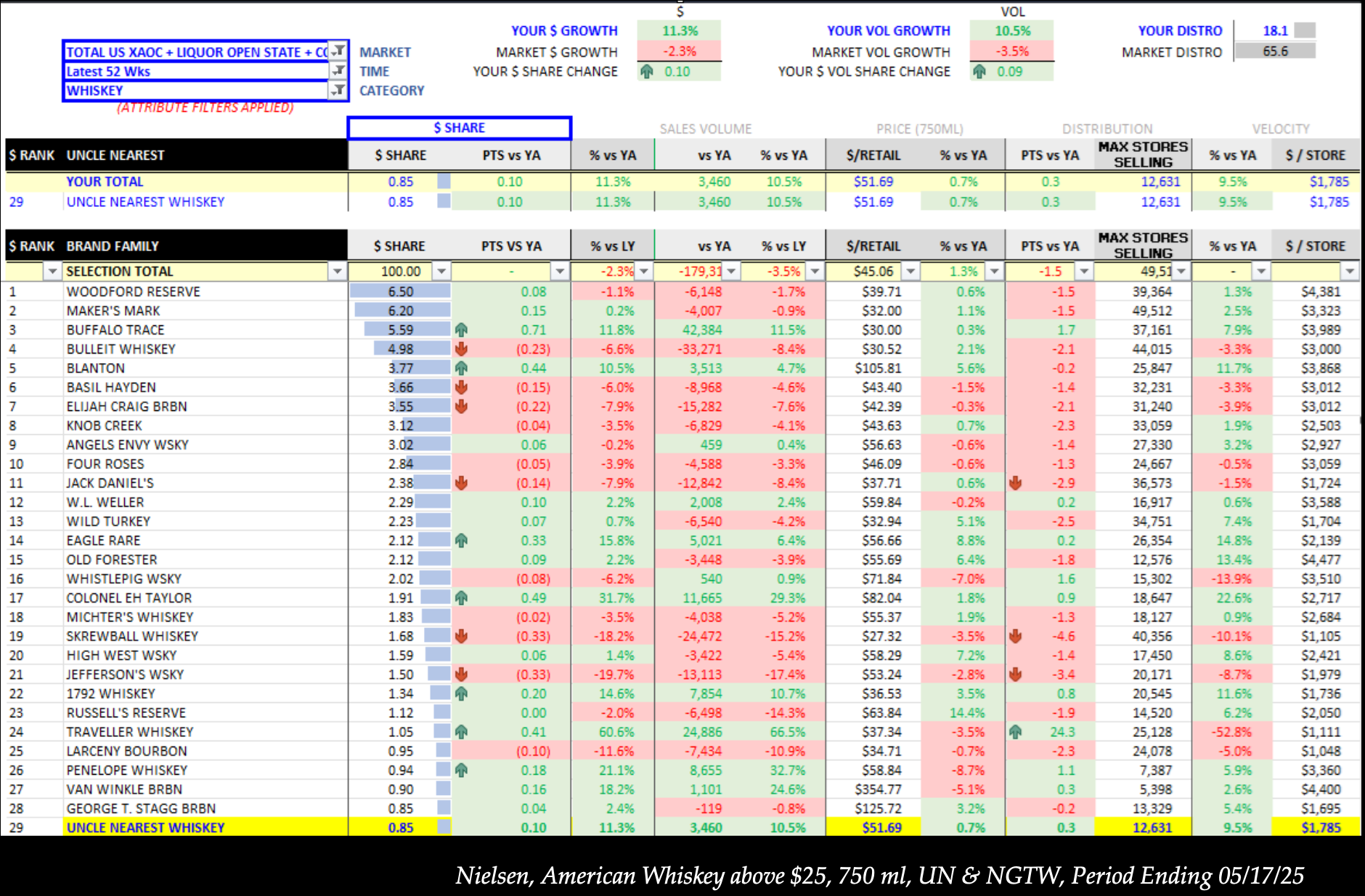Open the time filter icon beside Latest 52 Wks
This screenshot has height=896, width=1365.
[338, 70]
